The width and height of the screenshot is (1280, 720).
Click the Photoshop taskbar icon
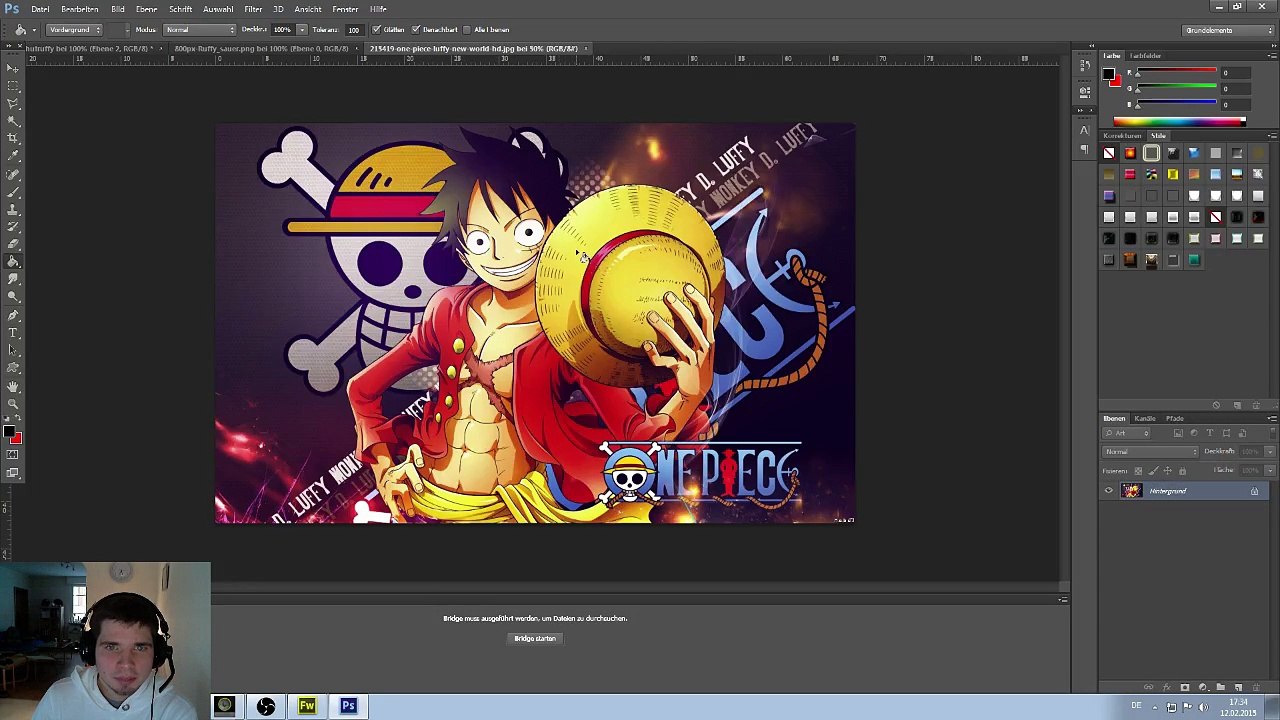coord(348,706)
